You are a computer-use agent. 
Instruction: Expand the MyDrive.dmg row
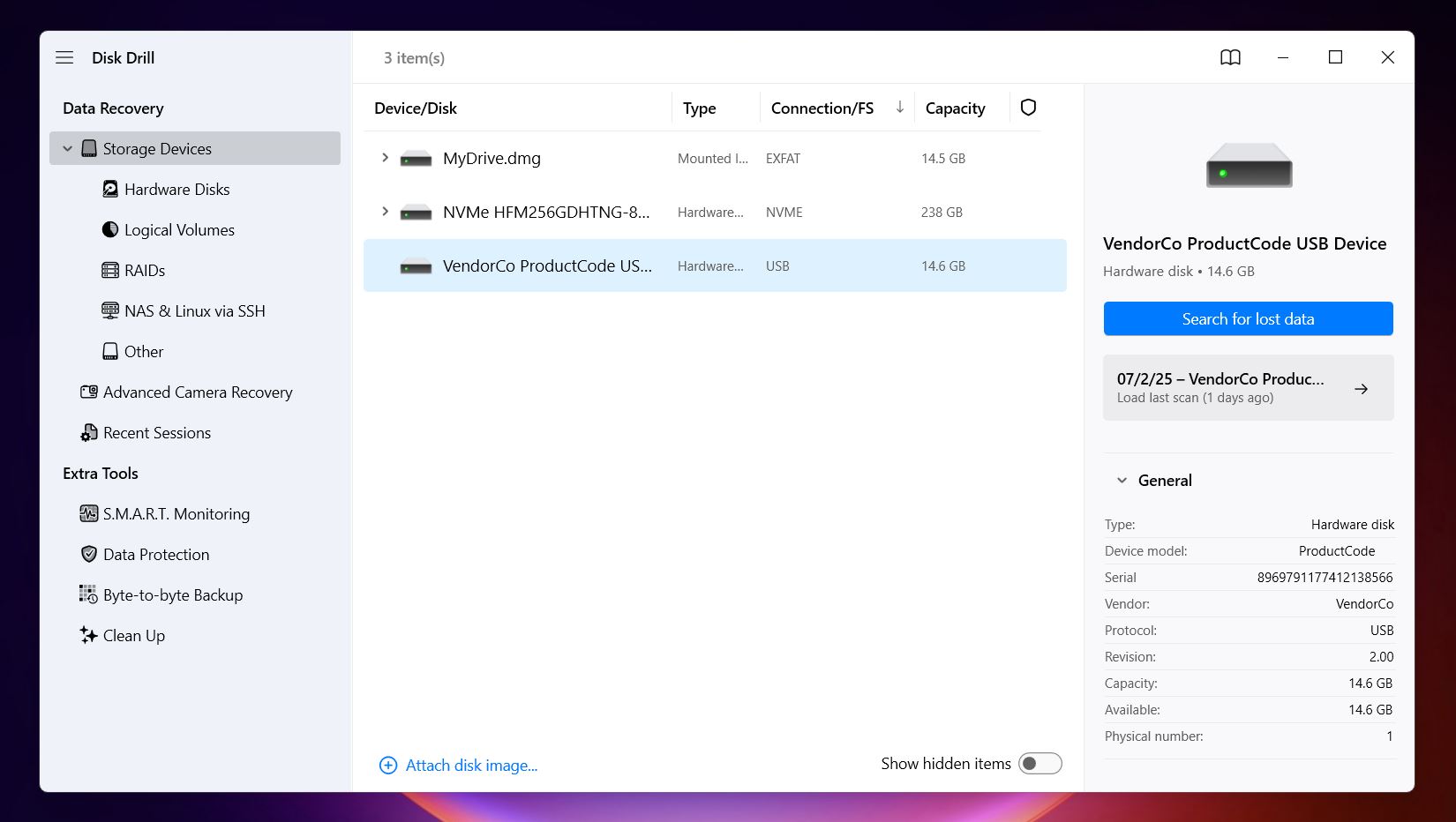[385, 158]
